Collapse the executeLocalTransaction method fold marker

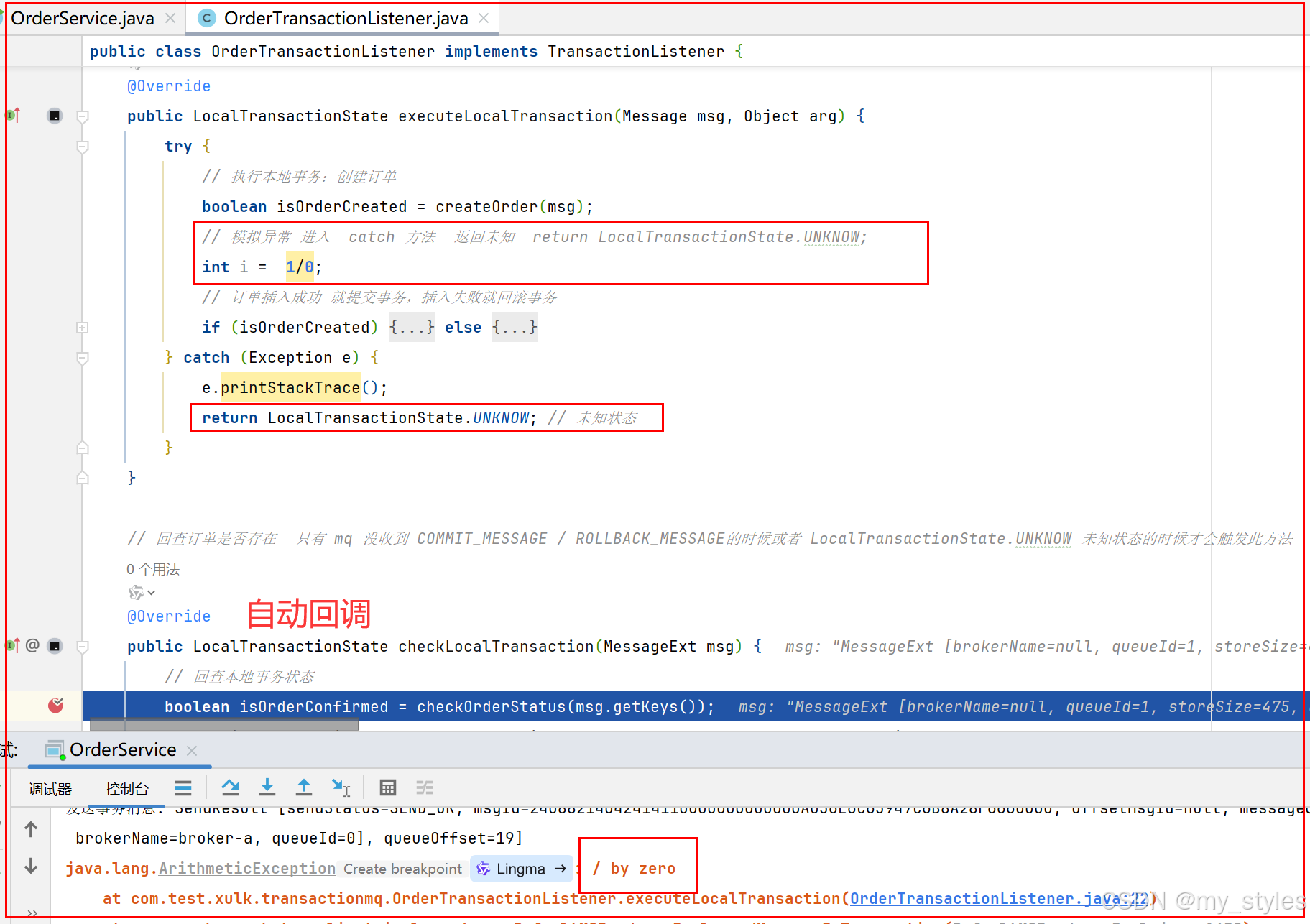pyautogui.click(x=83, y=116)
